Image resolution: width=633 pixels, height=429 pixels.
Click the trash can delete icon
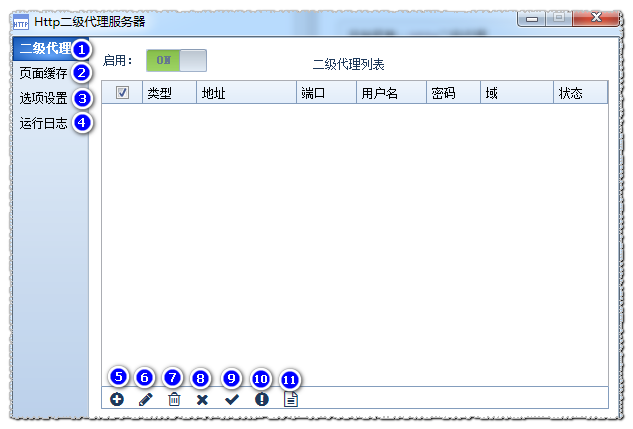click(174, 399)
